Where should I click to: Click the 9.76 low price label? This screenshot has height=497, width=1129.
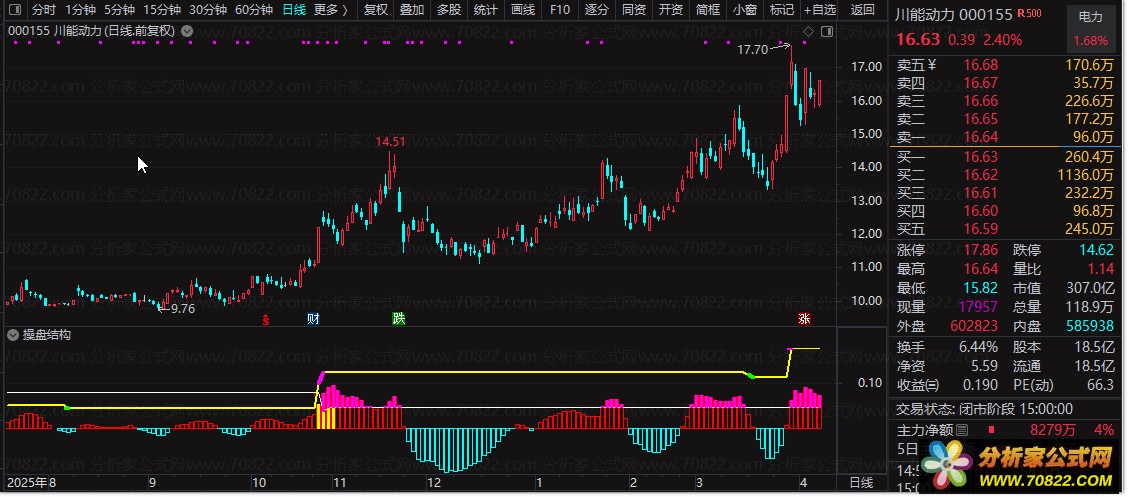click(x=182, y=308)
